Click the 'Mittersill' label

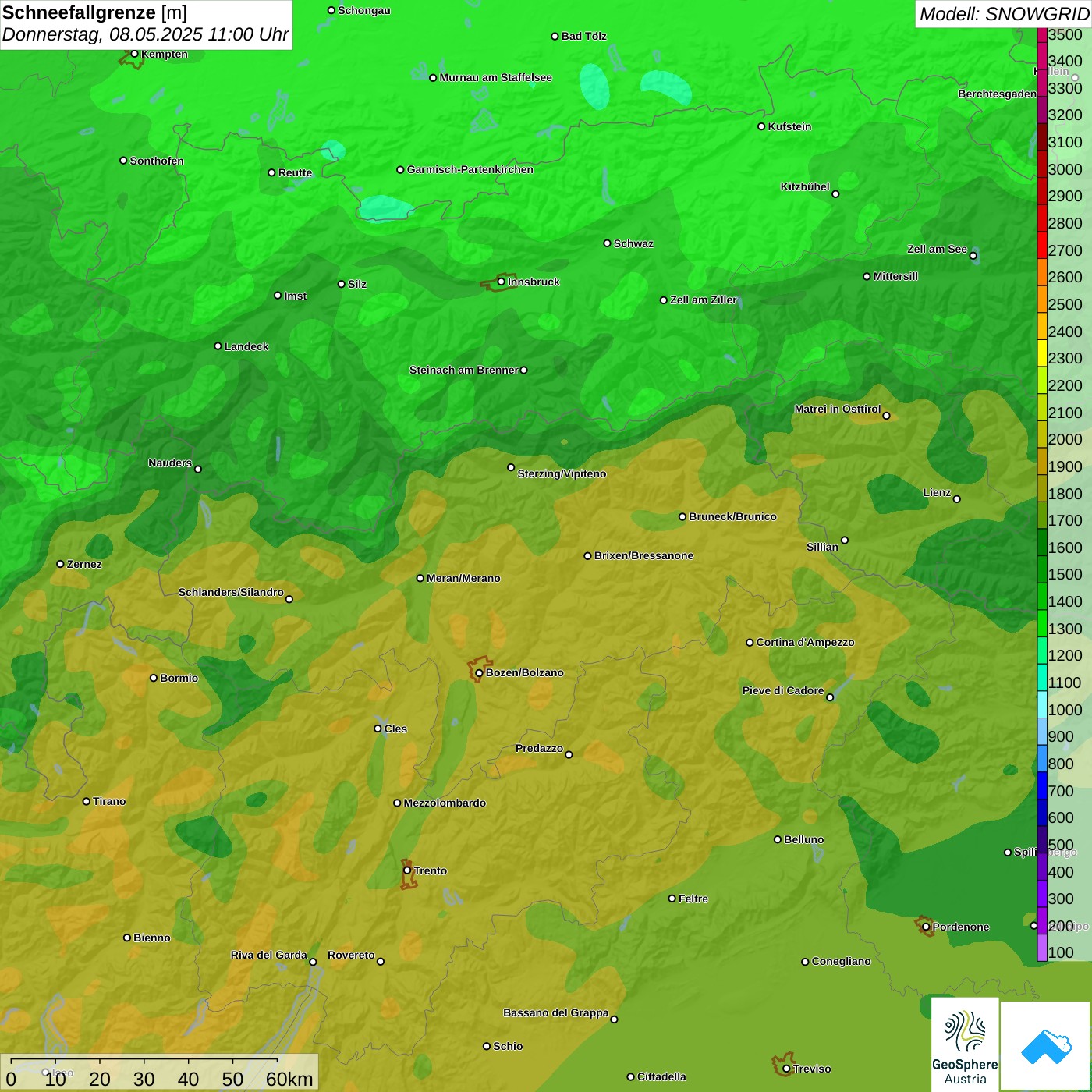[895, 276]
